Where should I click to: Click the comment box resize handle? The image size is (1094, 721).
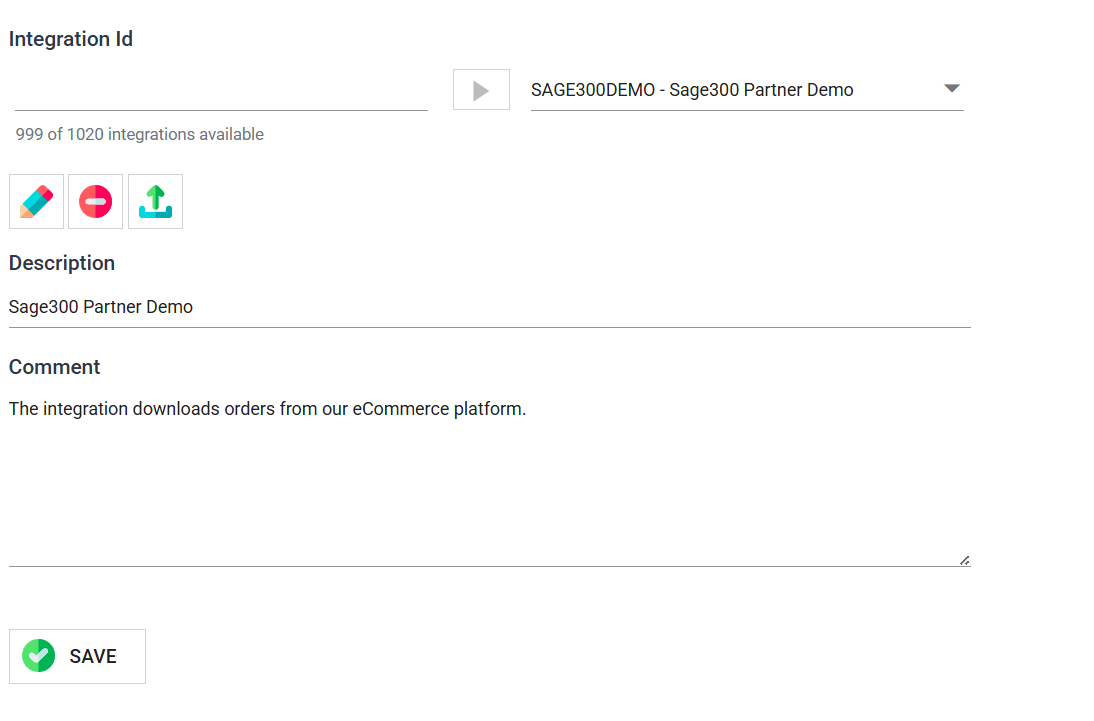coord(964,560)
